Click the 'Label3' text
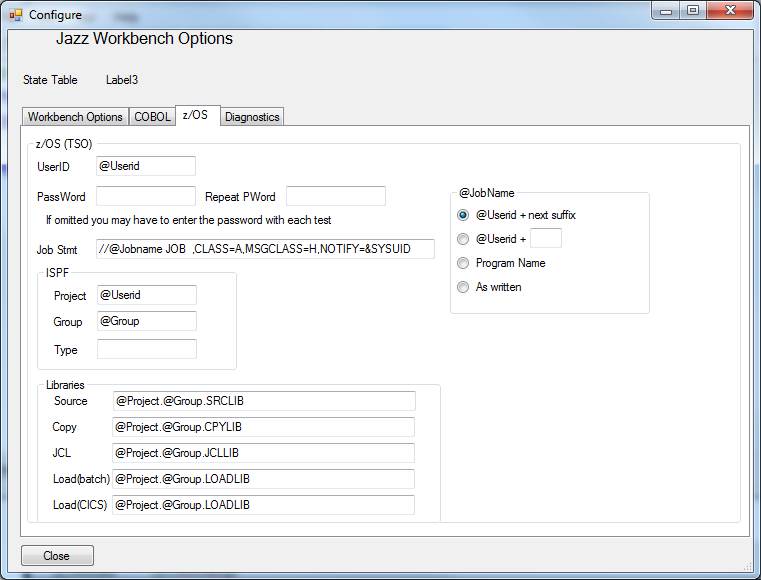Image resolution: width=761 pixels, height=580 pixels. click(x=122, y=80)
